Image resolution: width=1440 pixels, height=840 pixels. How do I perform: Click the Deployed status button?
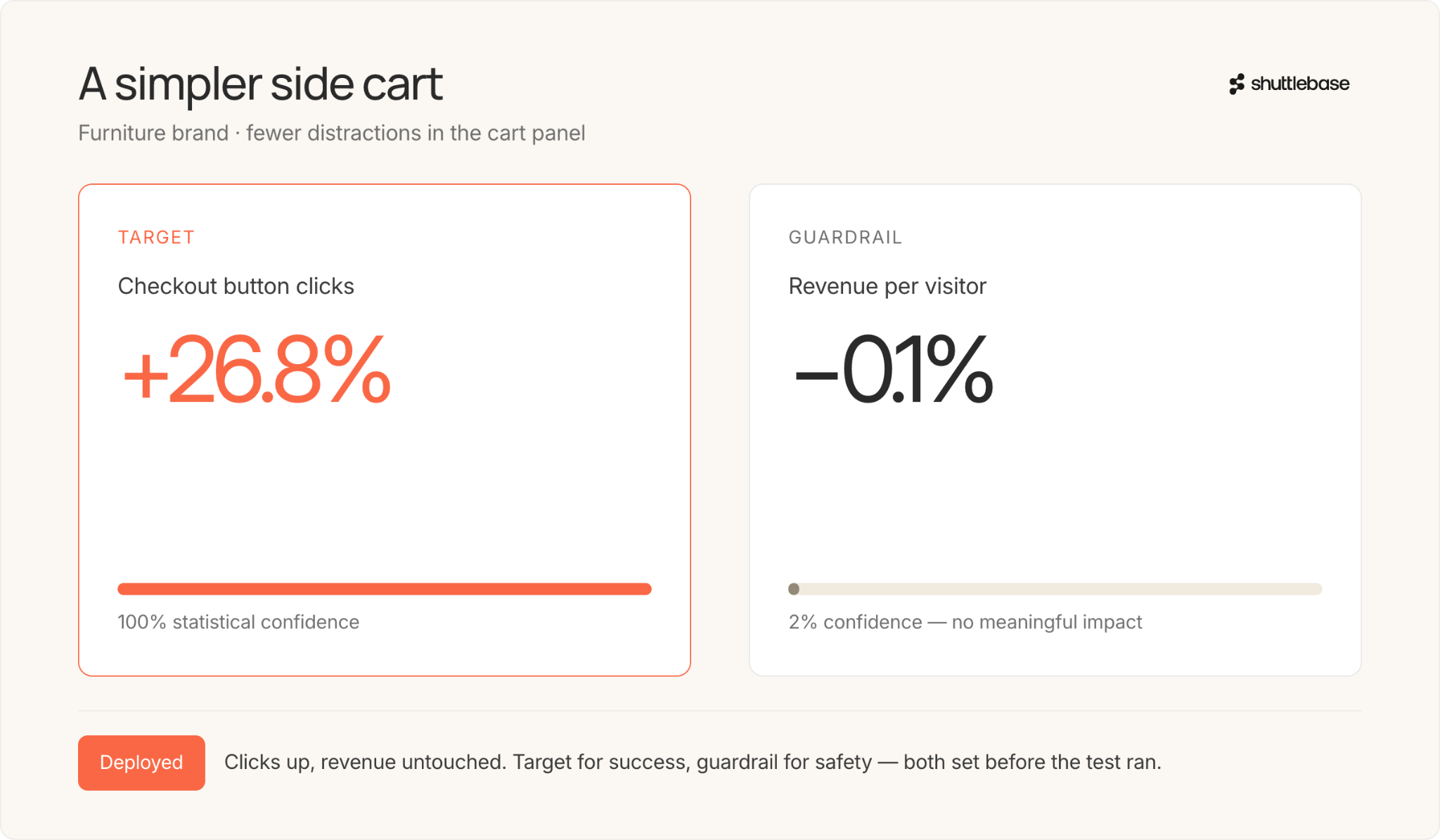pyautogui.click(x=141, y=763)
